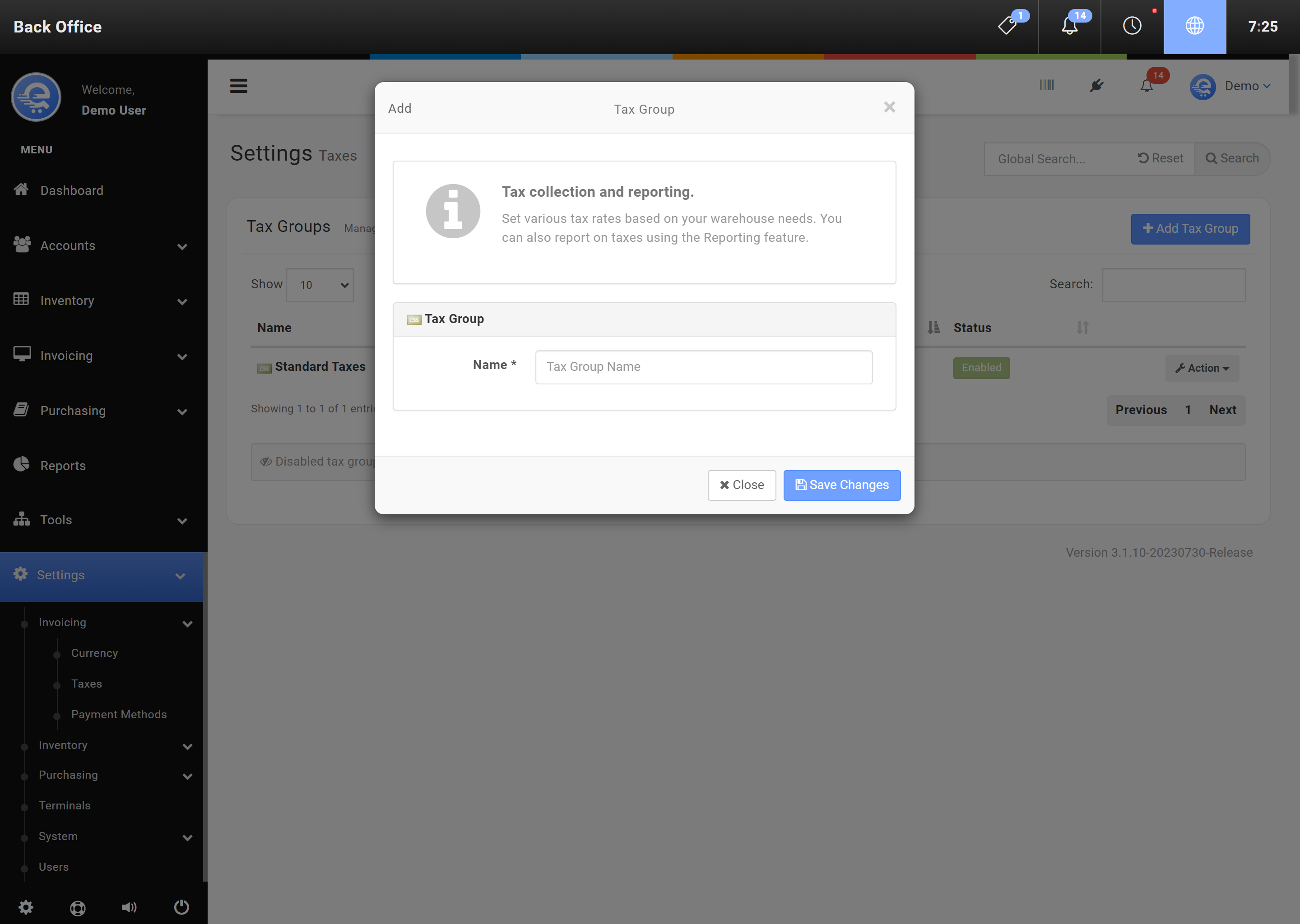Click the lifebuoy help icon in sidebar footer
Viewport: 1300px width, 924px height.
[78, 907]
